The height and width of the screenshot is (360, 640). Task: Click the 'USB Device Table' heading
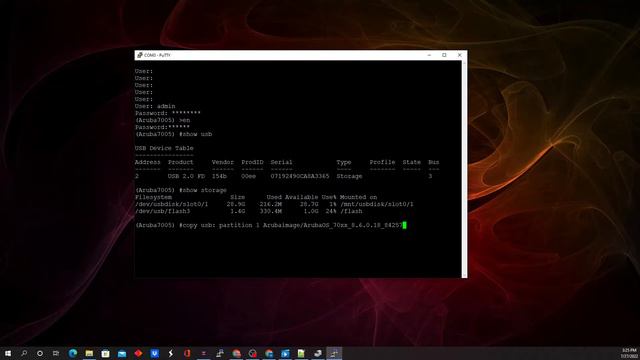(164, 148)
